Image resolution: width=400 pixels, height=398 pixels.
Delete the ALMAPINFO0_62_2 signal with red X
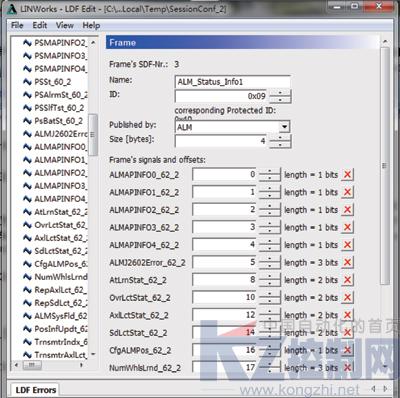coord(347,174)
